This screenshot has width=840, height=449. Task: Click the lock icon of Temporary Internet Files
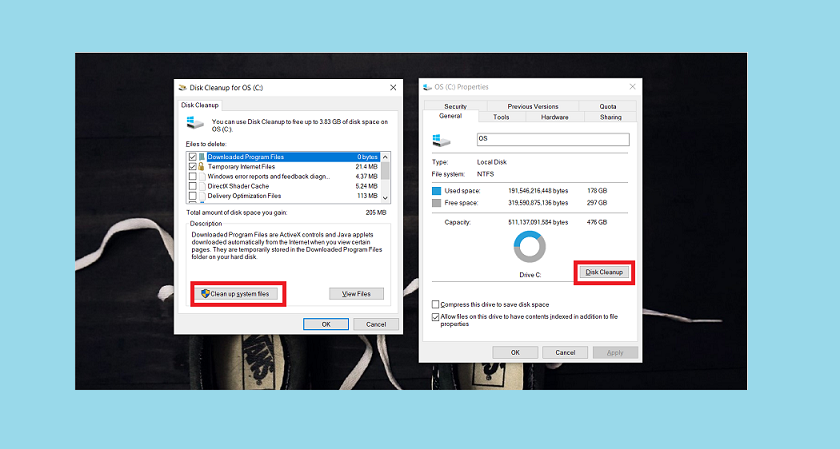(201, 167)
